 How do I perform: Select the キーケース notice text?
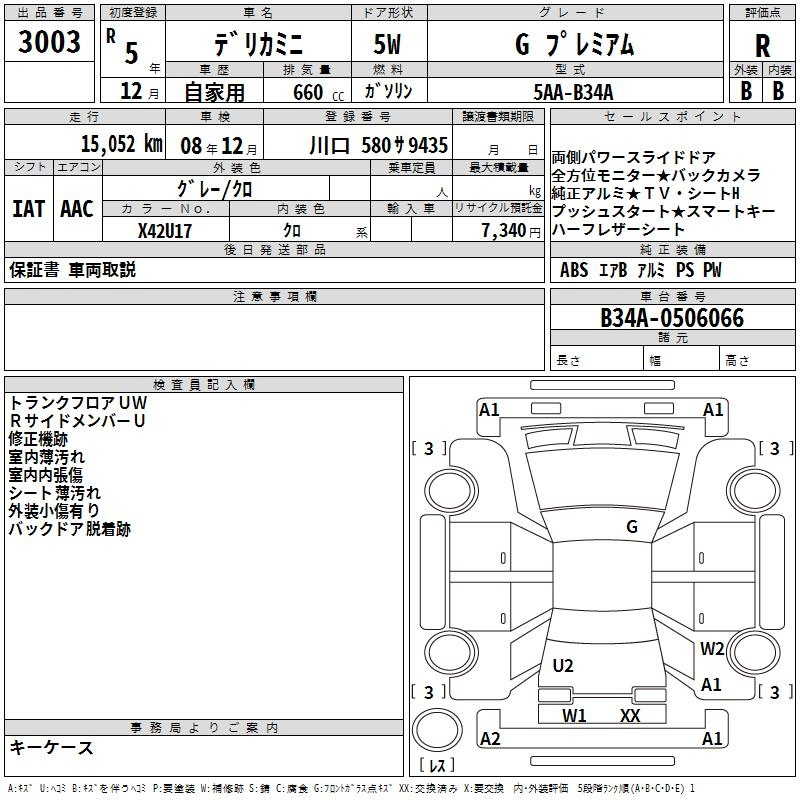coord(51,747)
